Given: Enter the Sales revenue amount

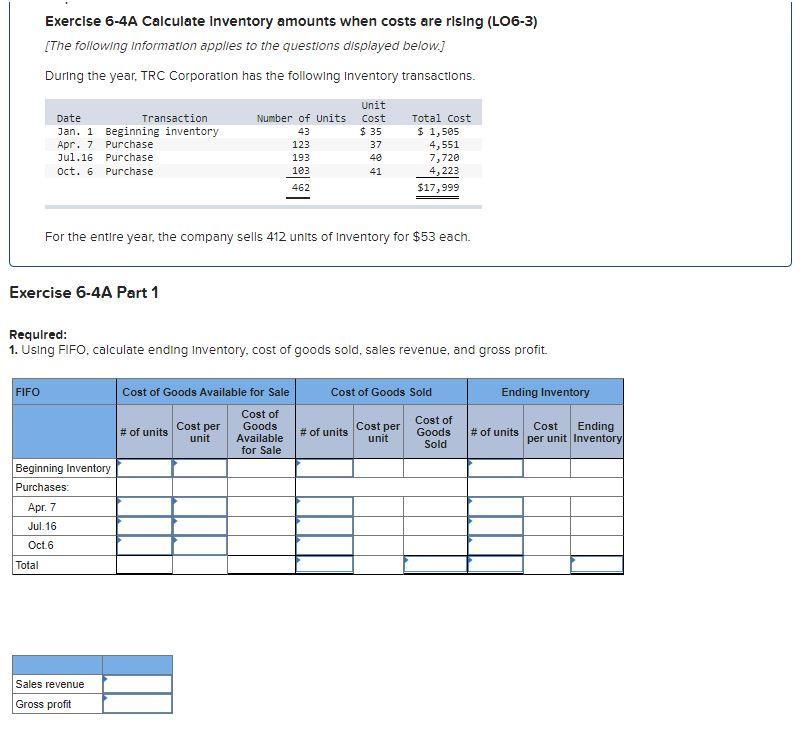Looking at the screenshot, I should point(137,684).
